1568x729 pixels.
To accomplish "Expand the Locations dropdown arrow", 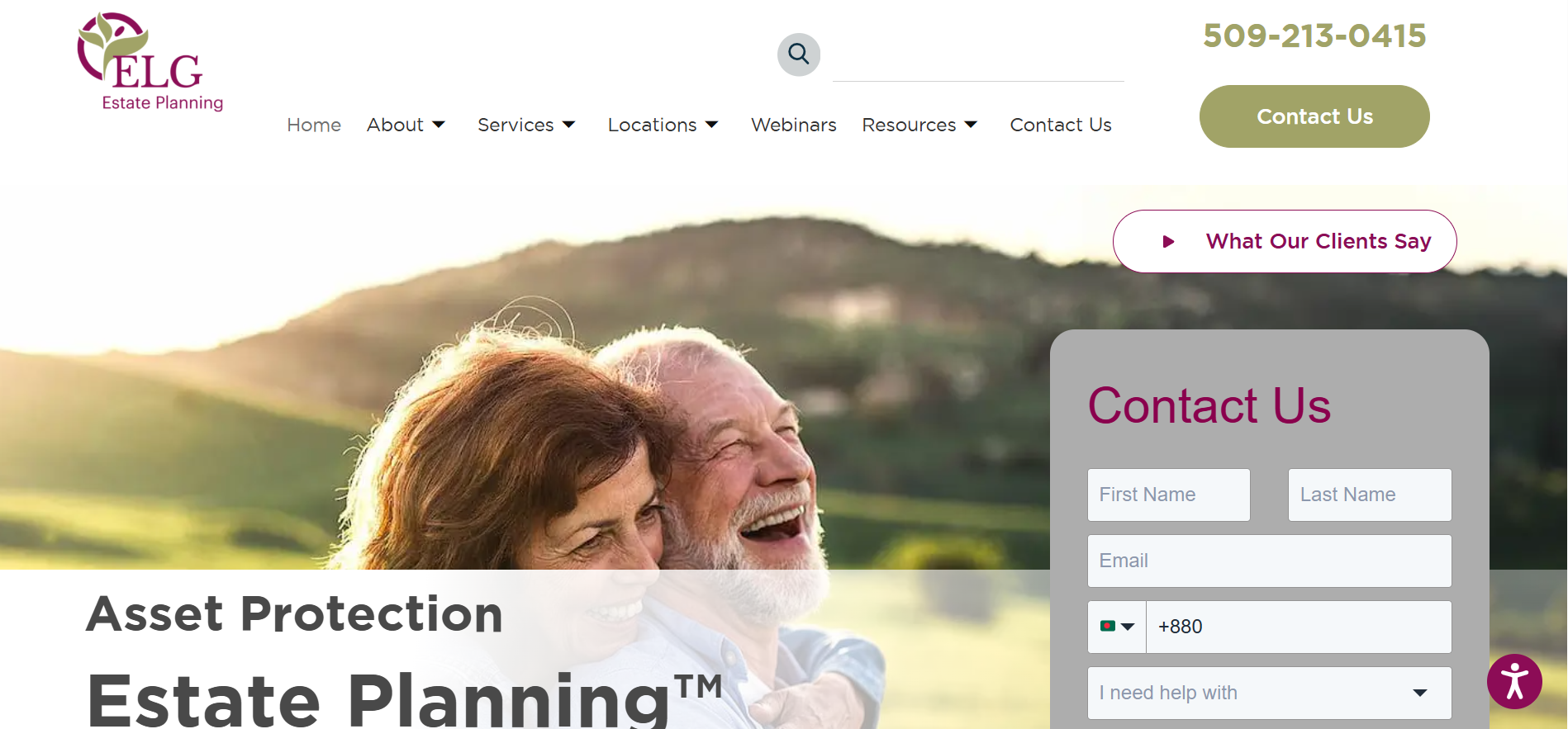I will point(711,125).
